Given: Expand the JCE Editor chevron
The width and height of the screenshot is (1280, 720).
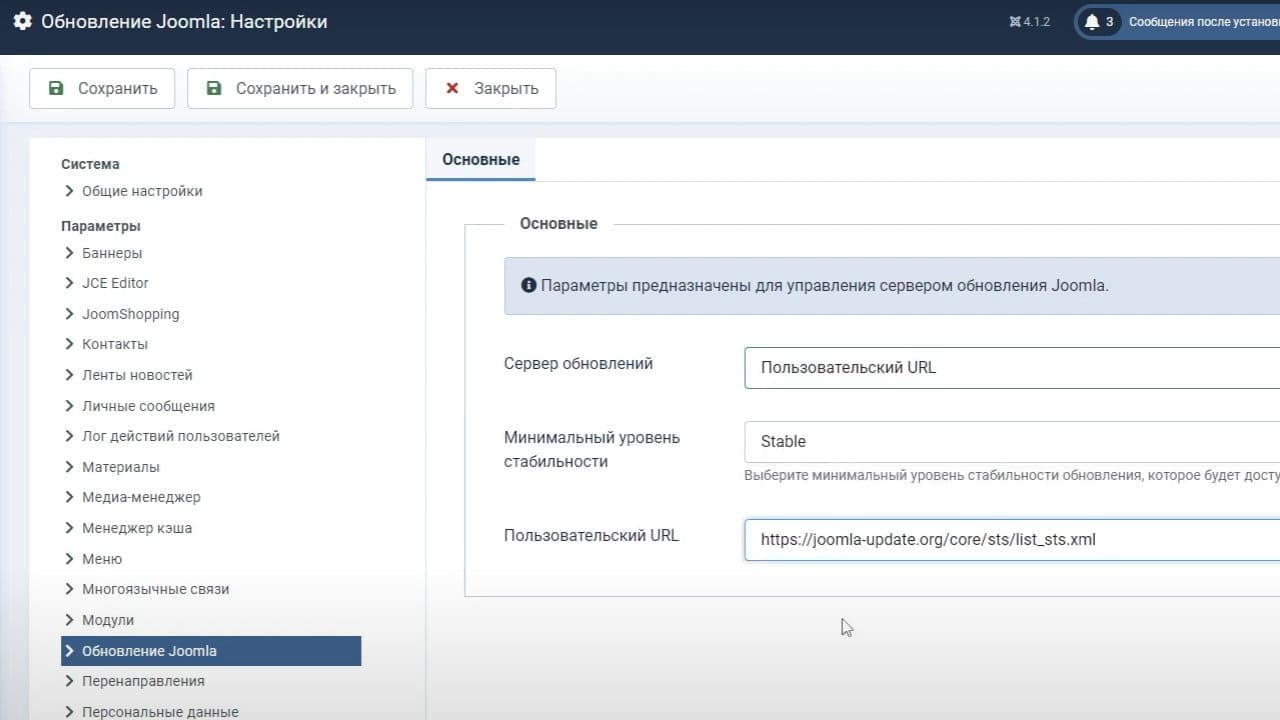Looking at the screenshot, I should [x=69, y=283].
